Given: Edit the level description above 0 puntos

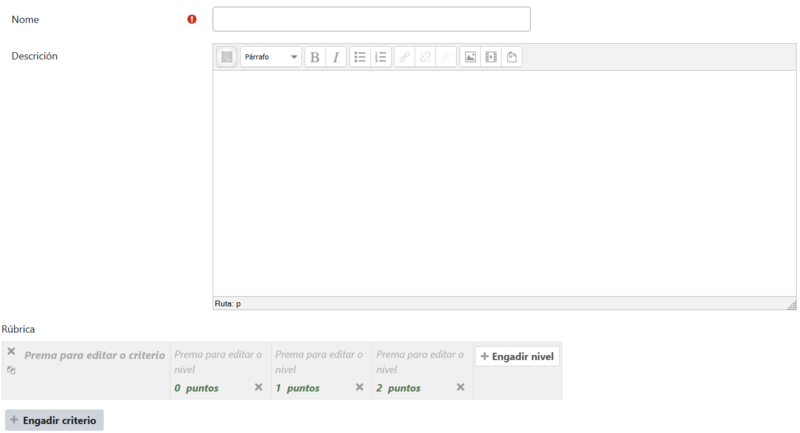Looking at the screenshot, I should pyautogui.click(x=218, y=362).
